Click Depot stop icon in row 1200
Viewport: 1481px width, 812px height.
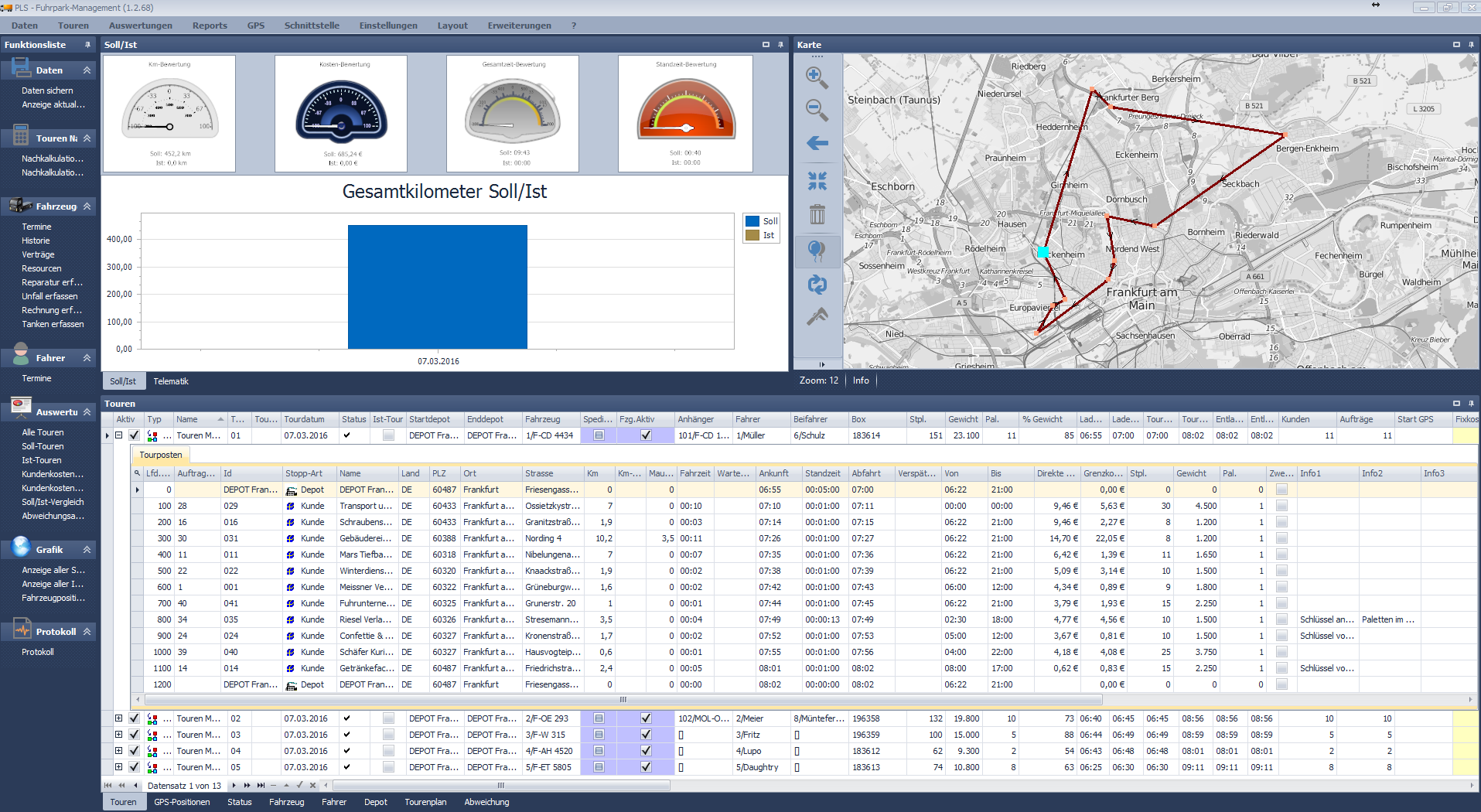click(292, 685)
